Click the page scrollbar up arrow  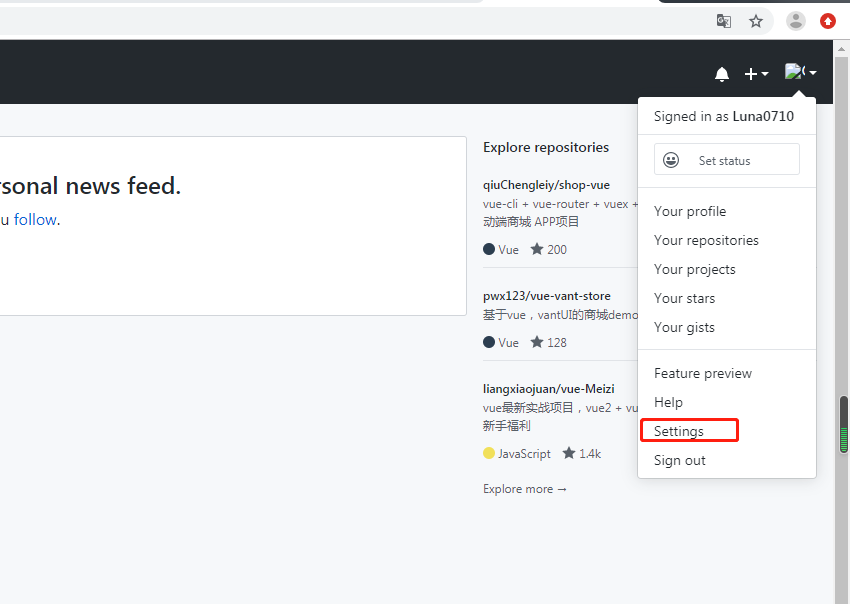(x=841, y=49)
